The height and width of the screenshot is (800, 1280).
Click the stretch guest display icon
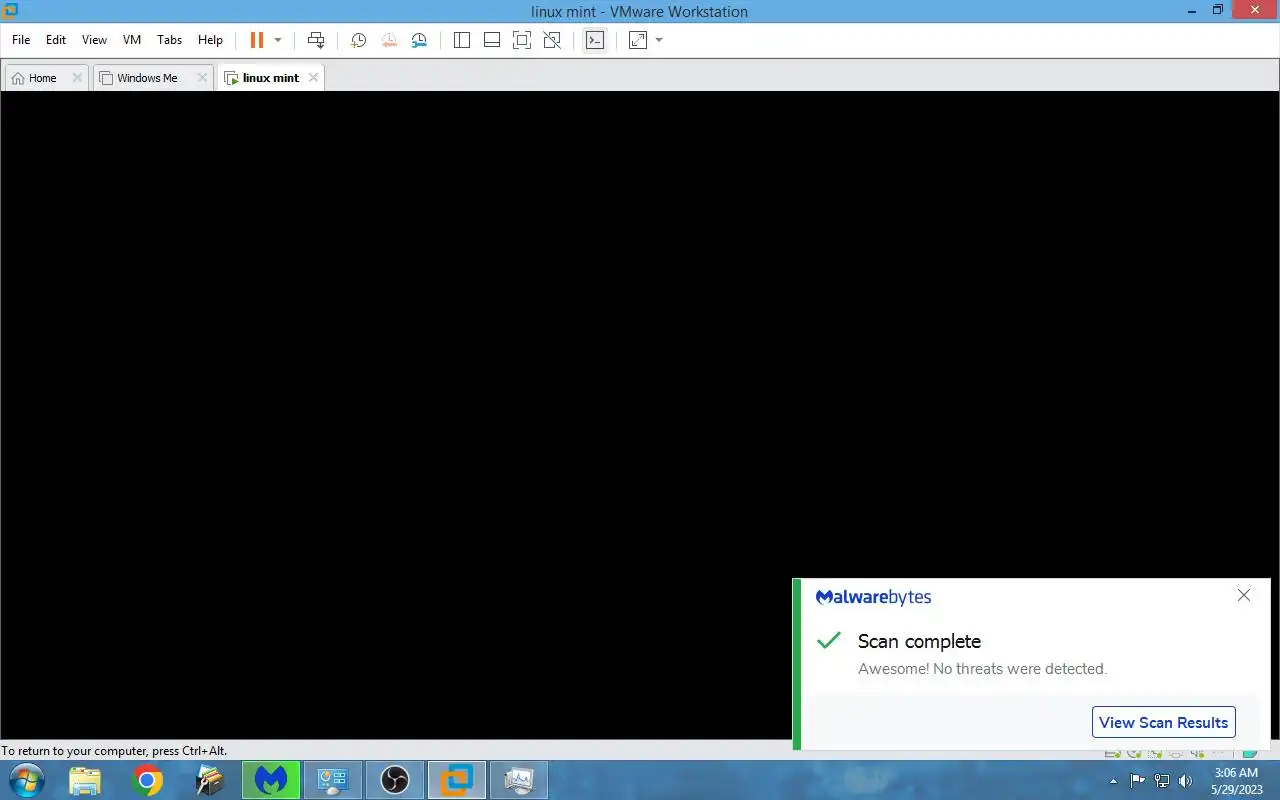(638, 40)
